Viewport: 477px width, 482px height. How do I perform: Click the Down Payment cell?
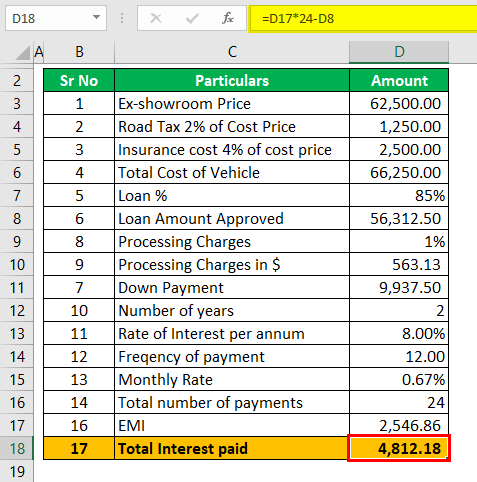[x=232, y=288]
